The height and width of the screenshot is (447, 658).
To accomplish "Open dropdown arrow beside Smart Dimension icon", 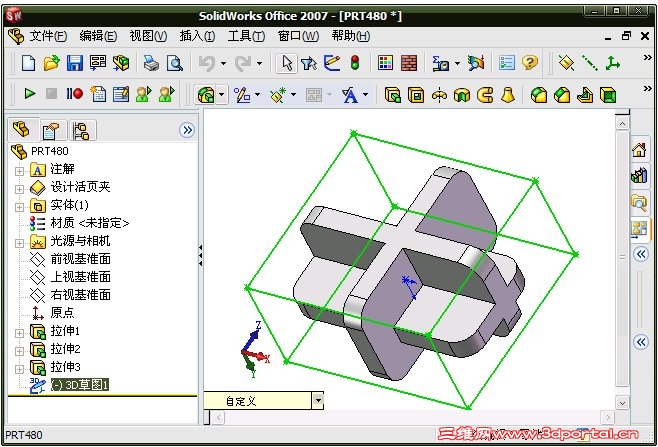I will [257, 95].
